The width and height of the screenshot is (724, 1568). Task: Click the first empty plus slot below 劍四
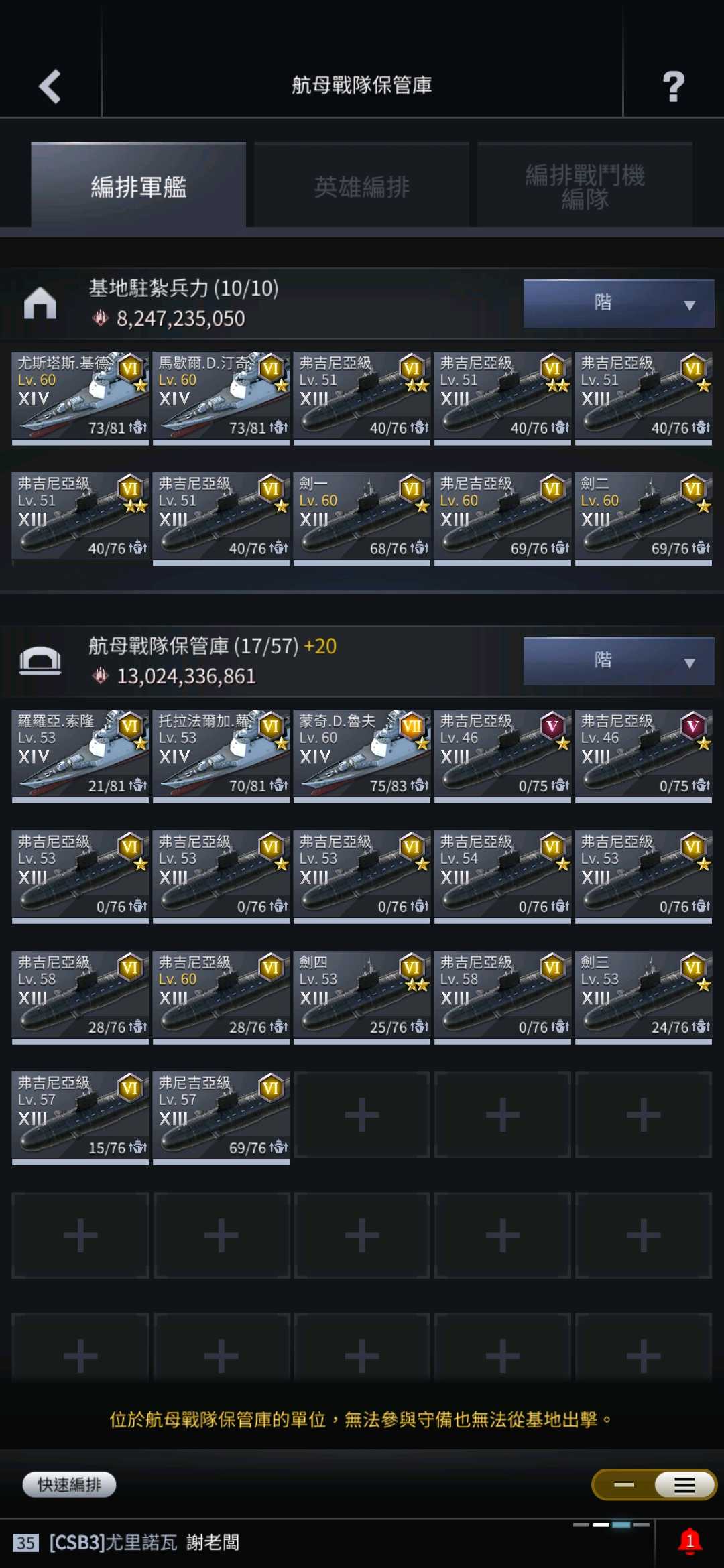(362, 1115)
